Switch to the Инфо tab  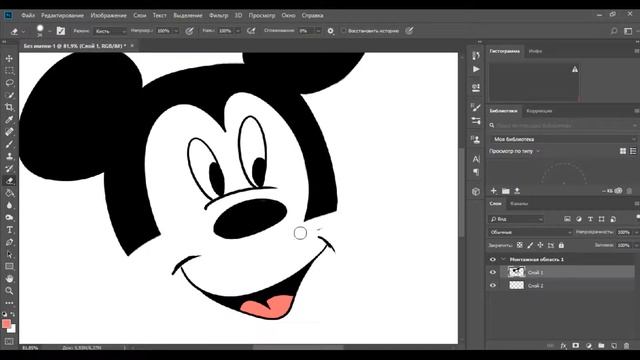click(x=535, y=51)
